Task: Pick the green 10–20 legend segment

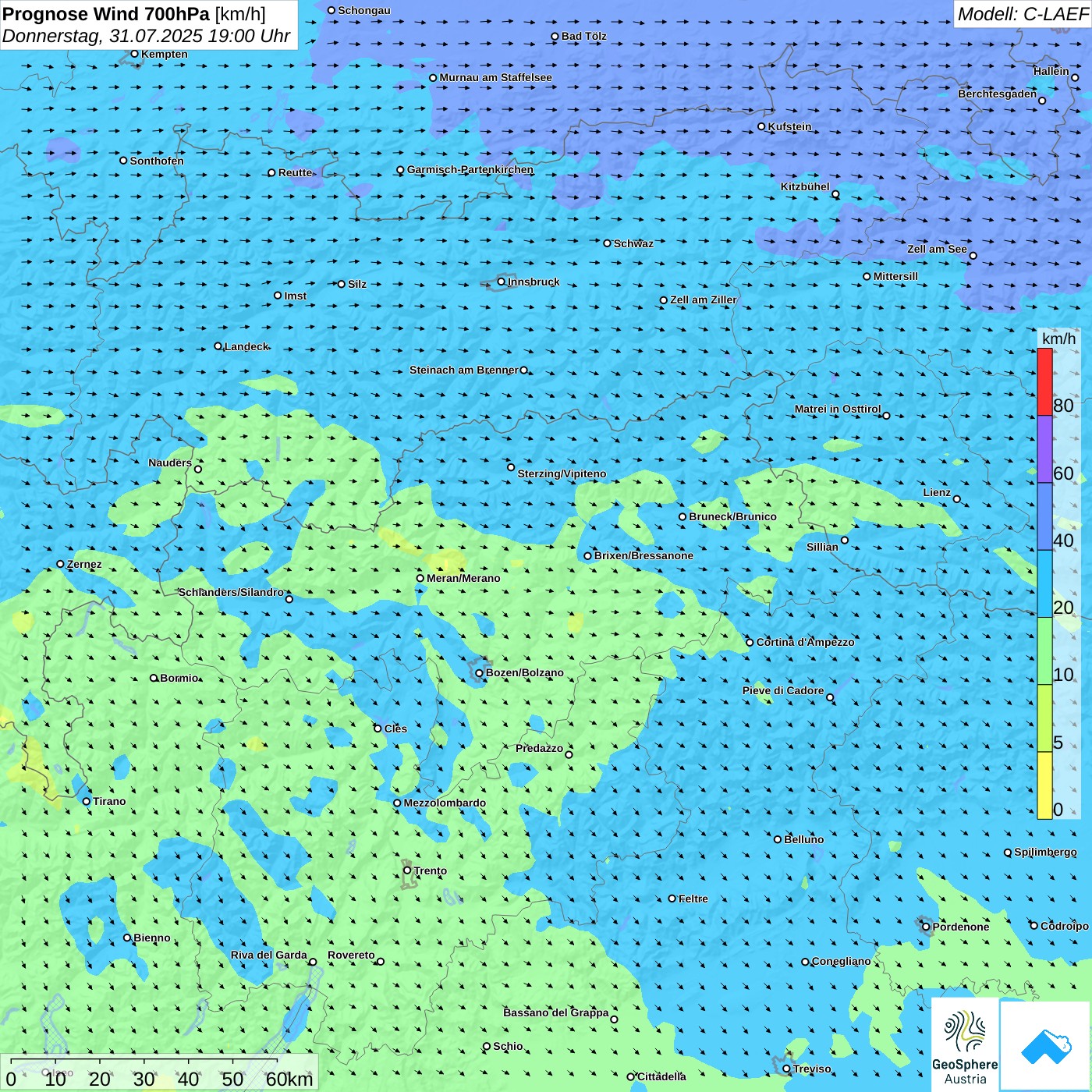Action: click(x=1044, y=651)
